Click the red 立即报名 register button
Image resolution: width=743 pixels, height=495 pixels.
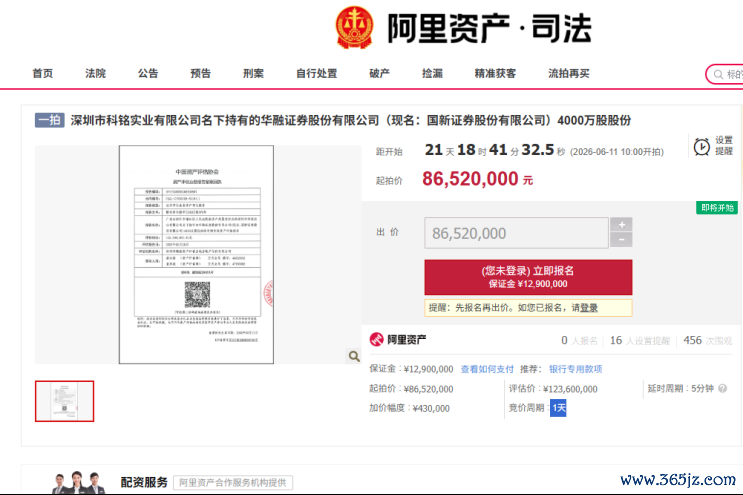coord(528,277)
